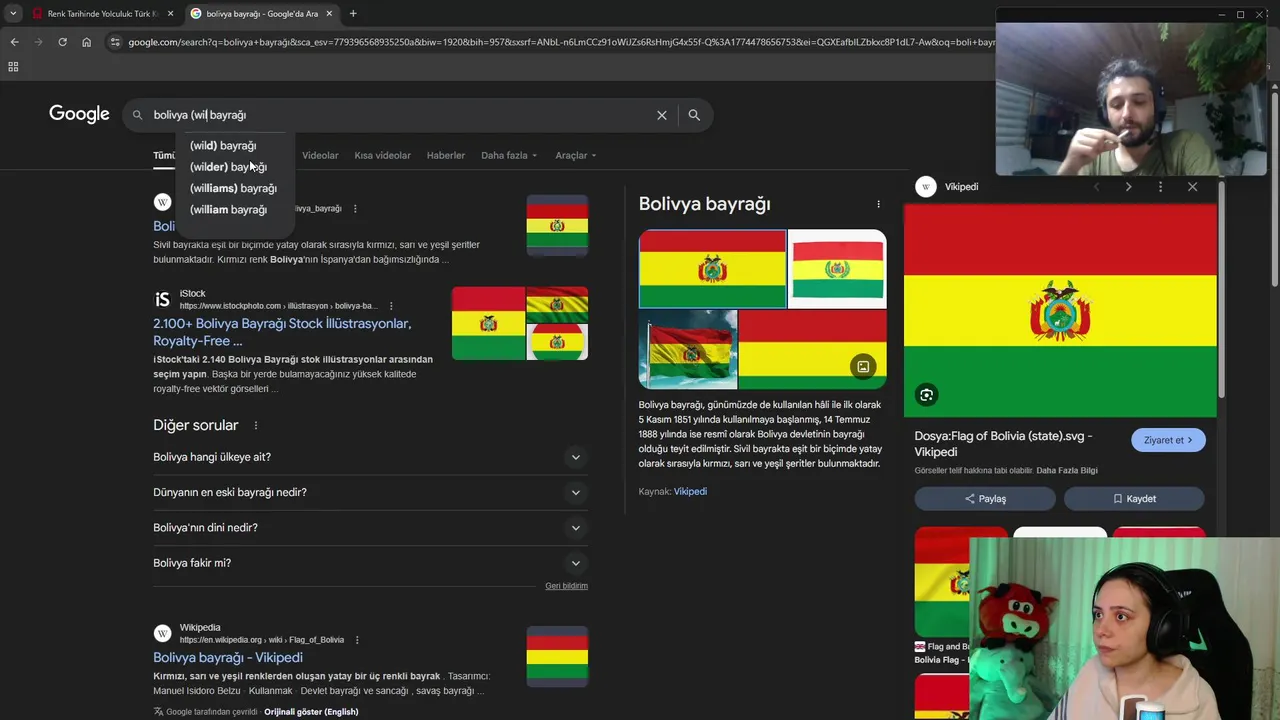The height and width of the screenshot is (720, 1280).
Task: Click 'Daha Fazla Bilgi' link
Action: (1067, 471)
